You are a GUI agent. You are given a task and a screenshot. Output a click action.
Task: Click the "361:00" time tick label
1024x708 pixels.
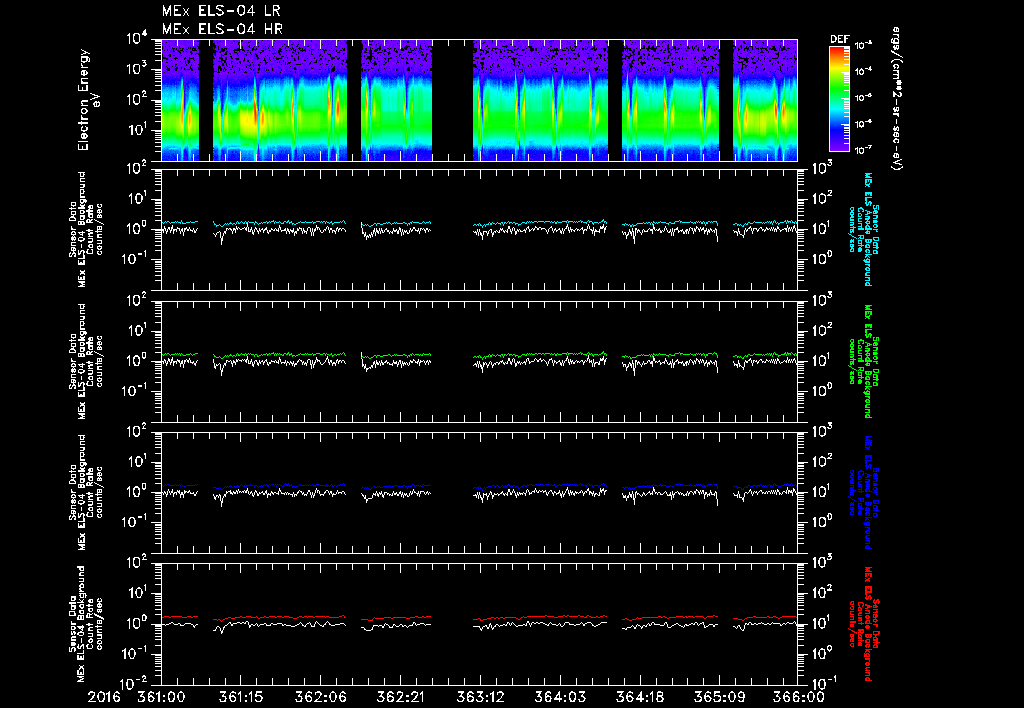pyautogui.click(x=161, y=697)
